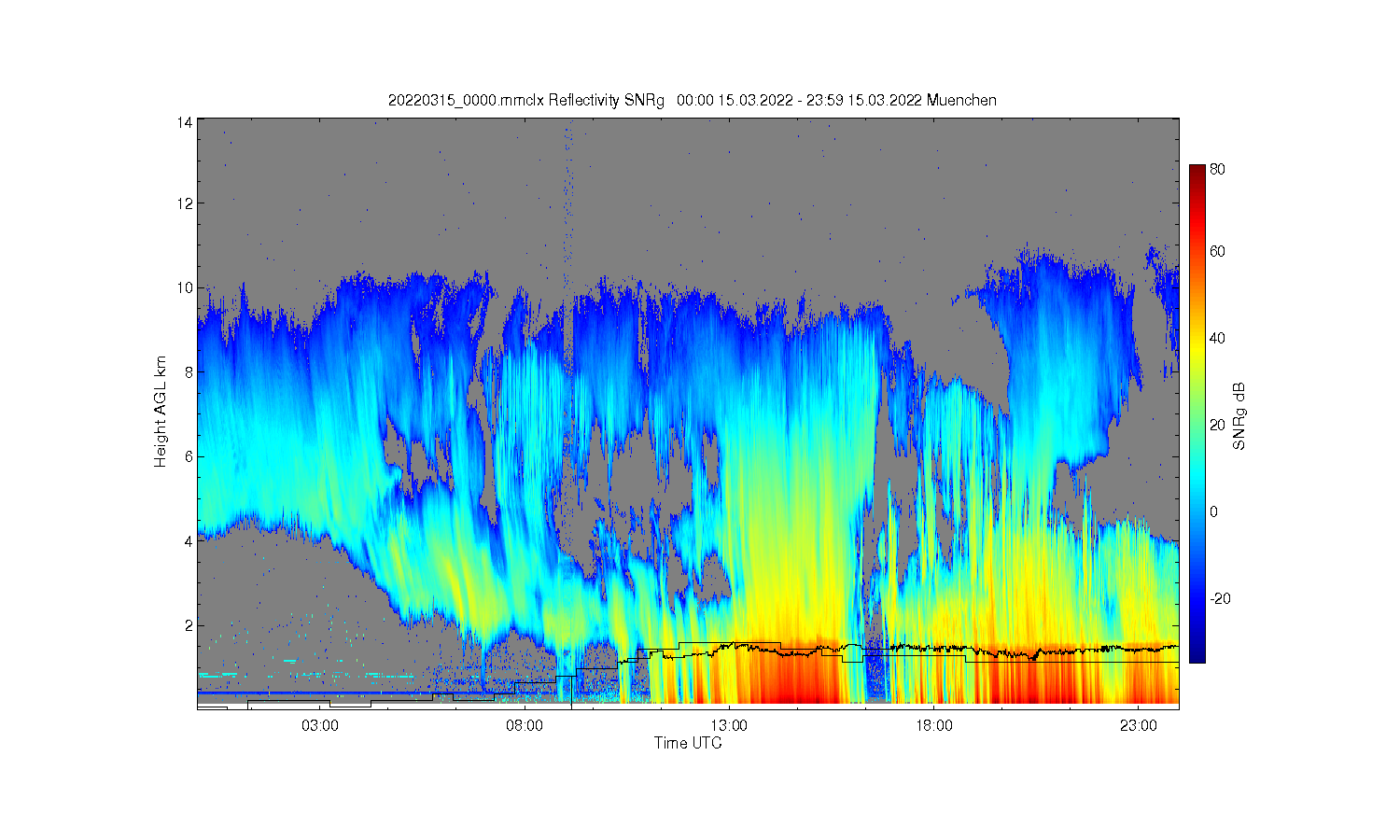Click the 'Time UTC' x-axis label
The image size is (1400, 840).
click(x=688, y=743)
